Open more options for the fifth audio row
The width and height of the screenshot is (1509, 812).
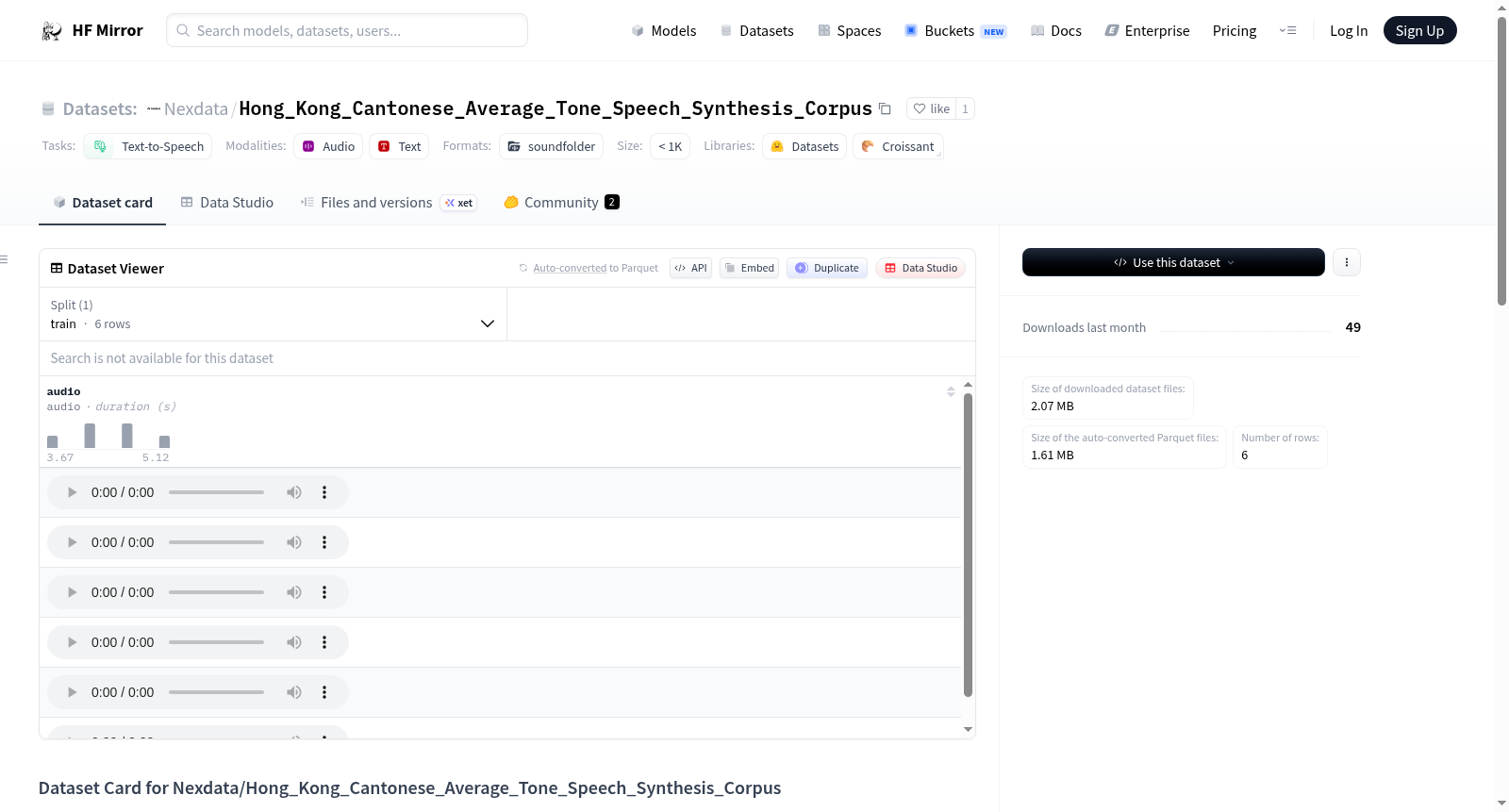point(324,692)
